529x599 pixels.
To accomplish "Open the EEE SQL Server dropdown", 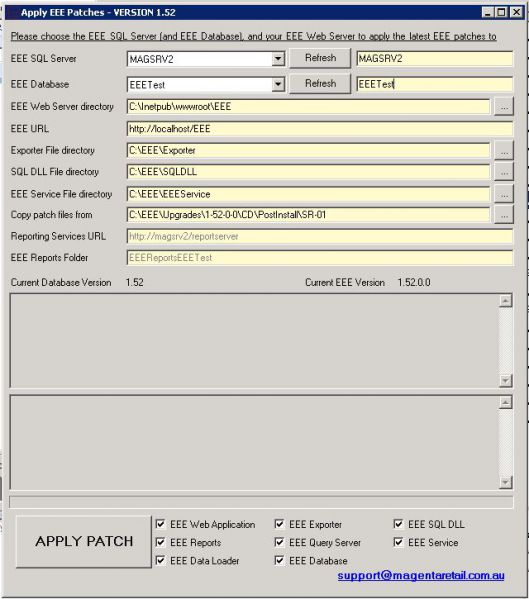I will tap(278, 59).
